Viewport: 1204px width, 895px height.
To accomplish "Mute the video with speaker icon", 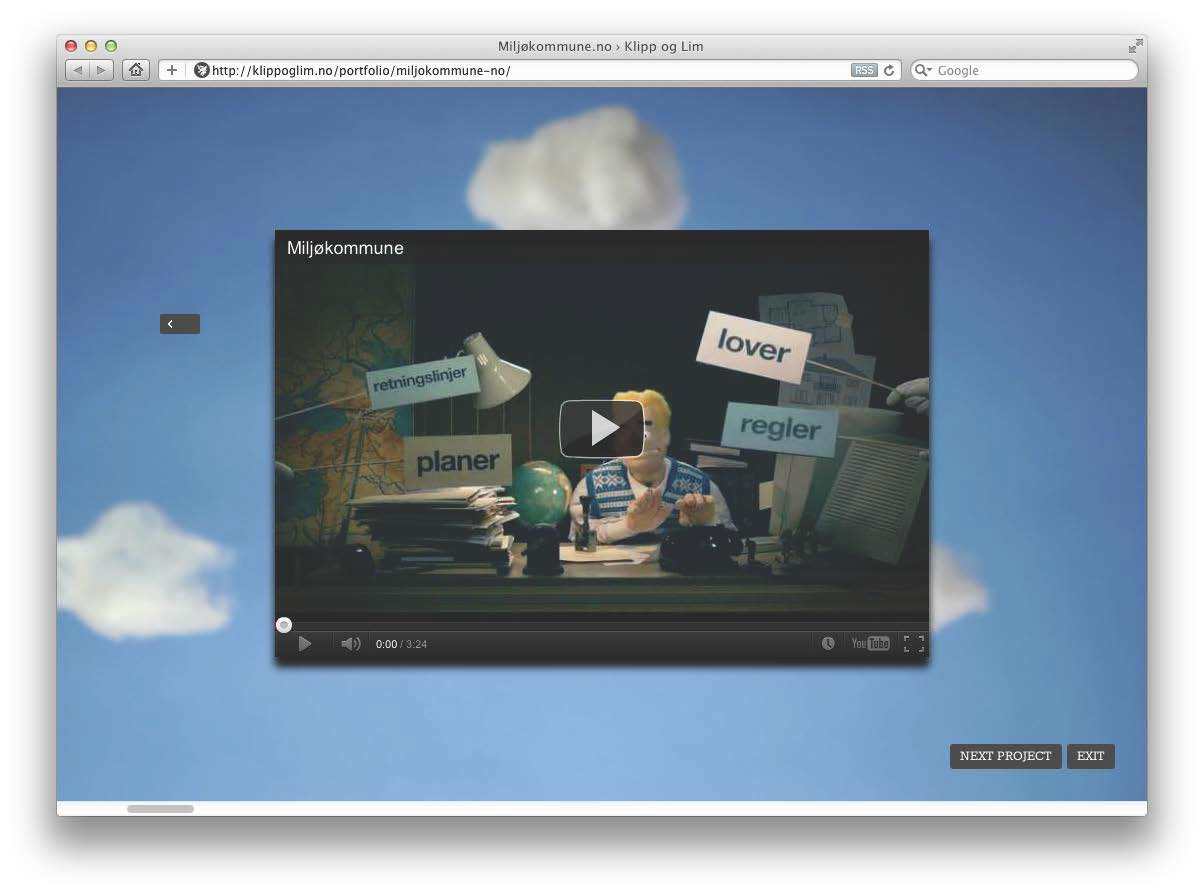I will (350, 644).
